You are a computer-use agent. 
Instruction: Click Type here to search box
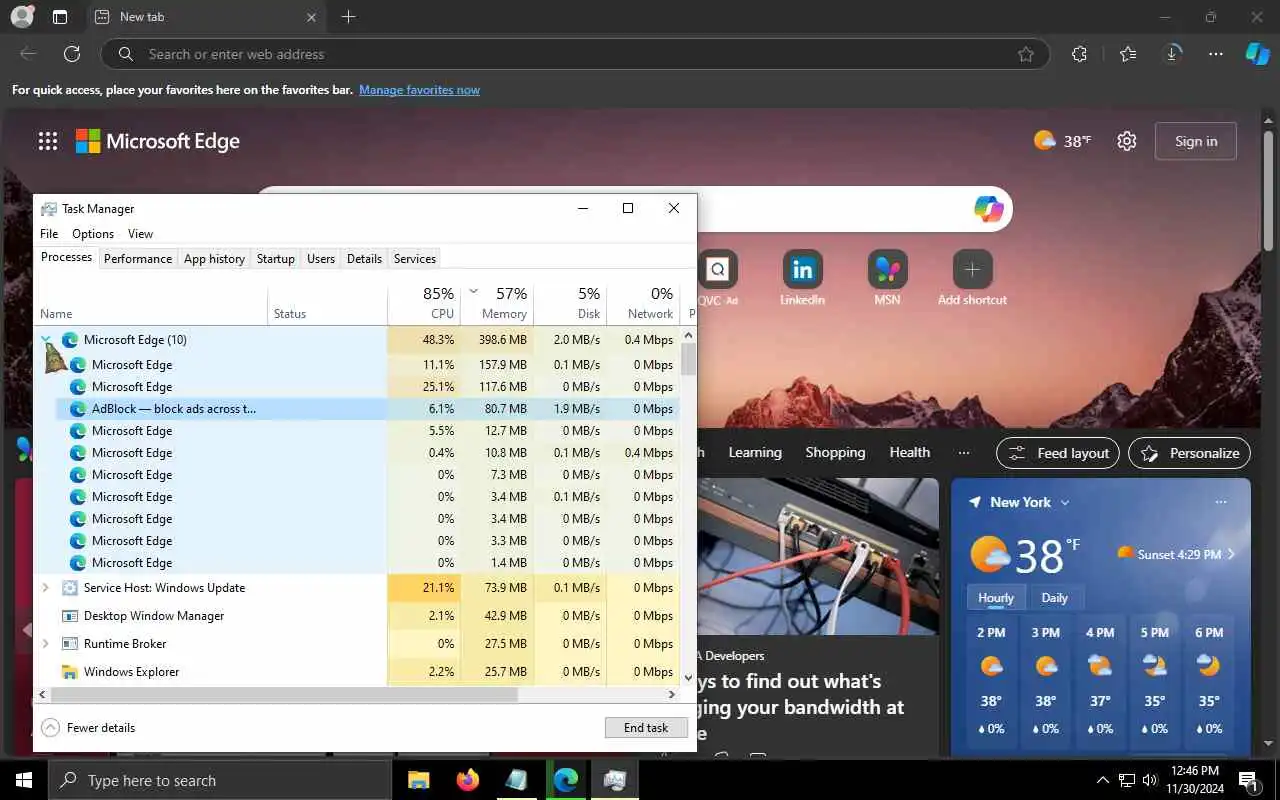click(x=220, y=780)
